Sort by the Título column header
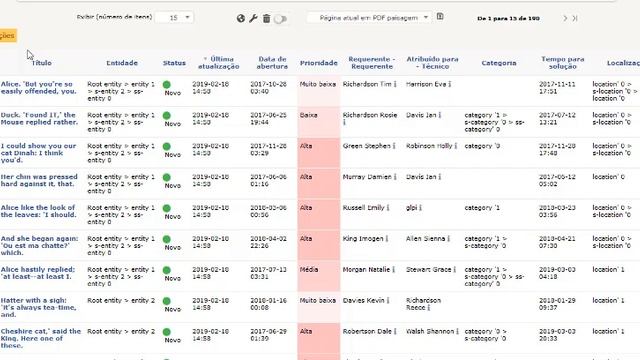Viewport: 640px width, 360px height. pos(42,63)
